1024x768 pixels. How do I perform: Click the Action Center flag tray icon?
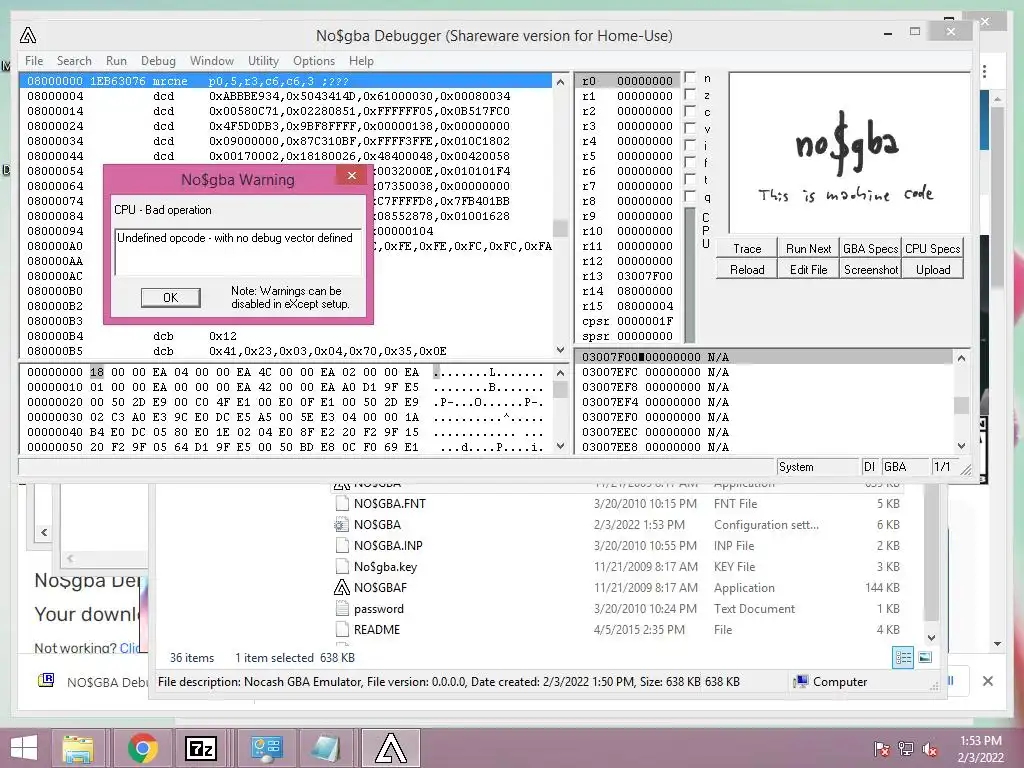click(x=882, y=749)
